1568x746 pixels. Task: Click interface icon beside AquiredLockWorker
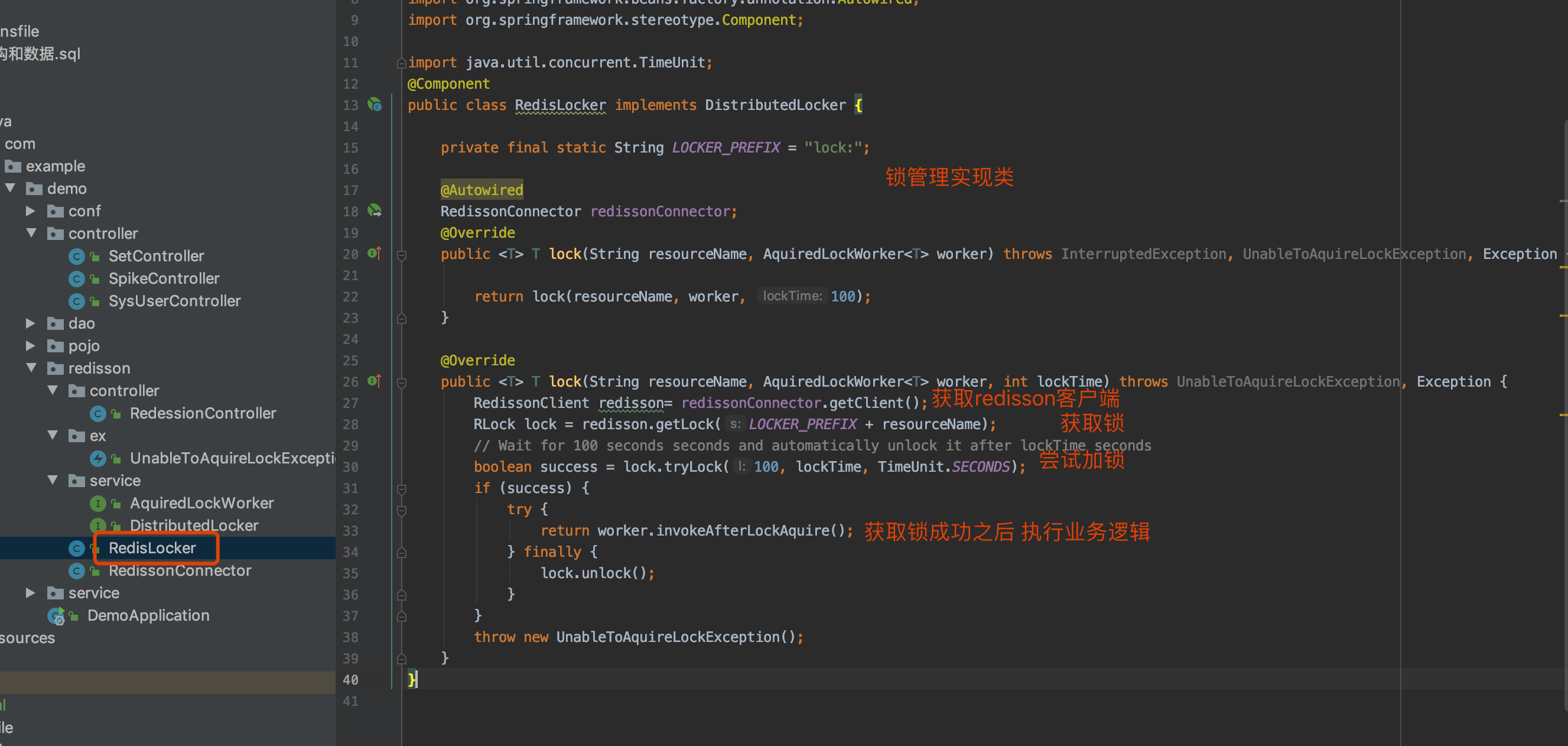pos(97,504)
